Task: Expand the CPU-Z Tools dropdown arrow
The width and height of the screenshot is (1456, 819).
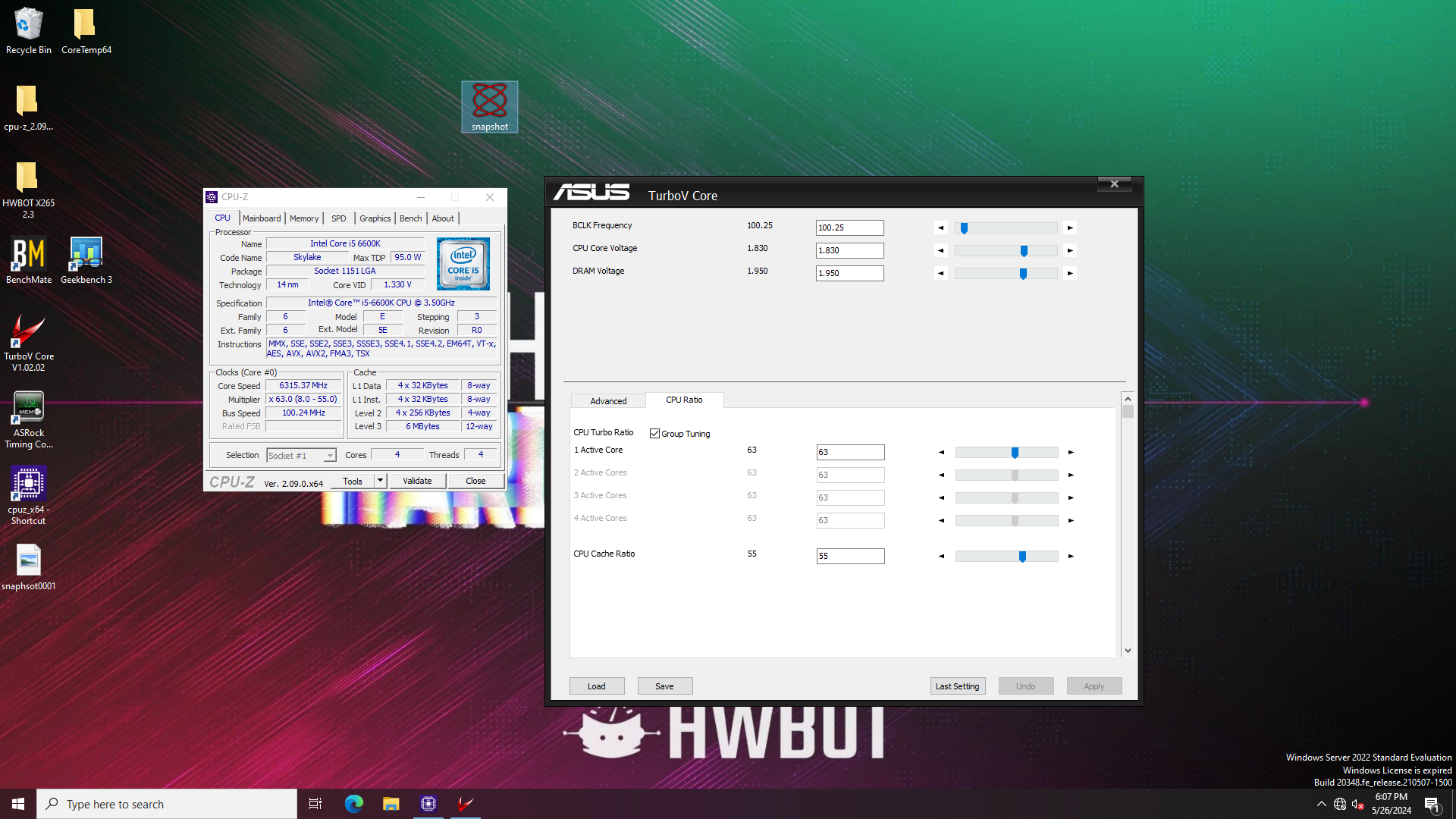Action: coord(380,481)
